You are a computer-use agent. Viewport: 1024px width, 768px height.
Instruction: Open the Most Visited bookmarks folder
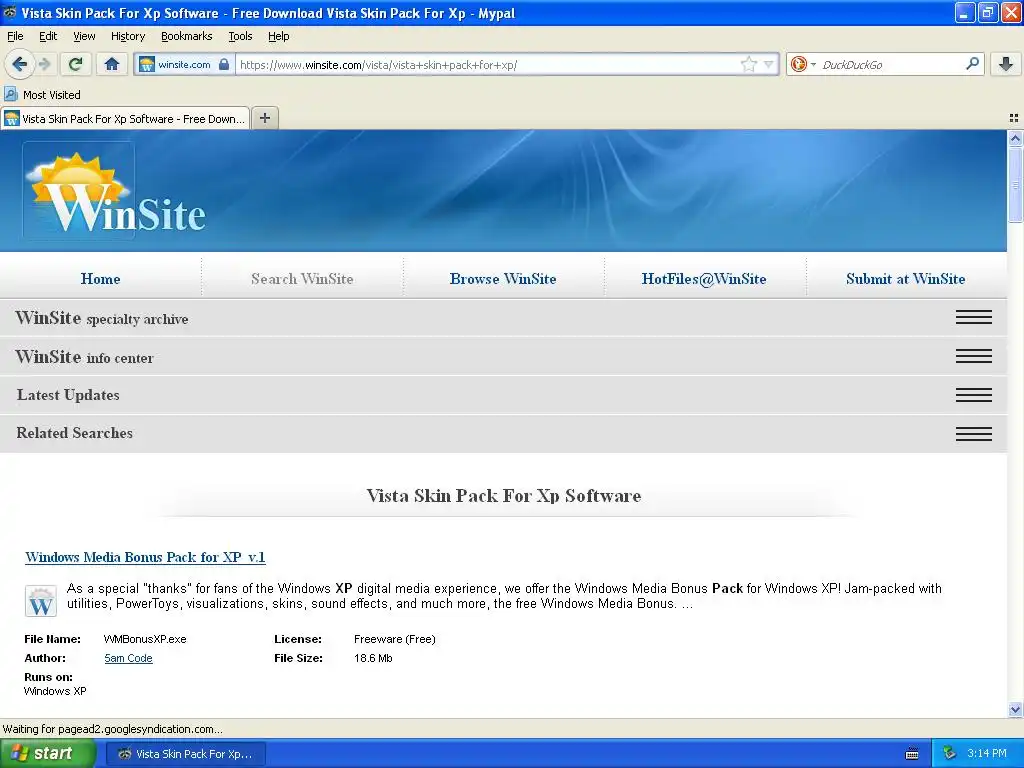click(x=43, y=95)
